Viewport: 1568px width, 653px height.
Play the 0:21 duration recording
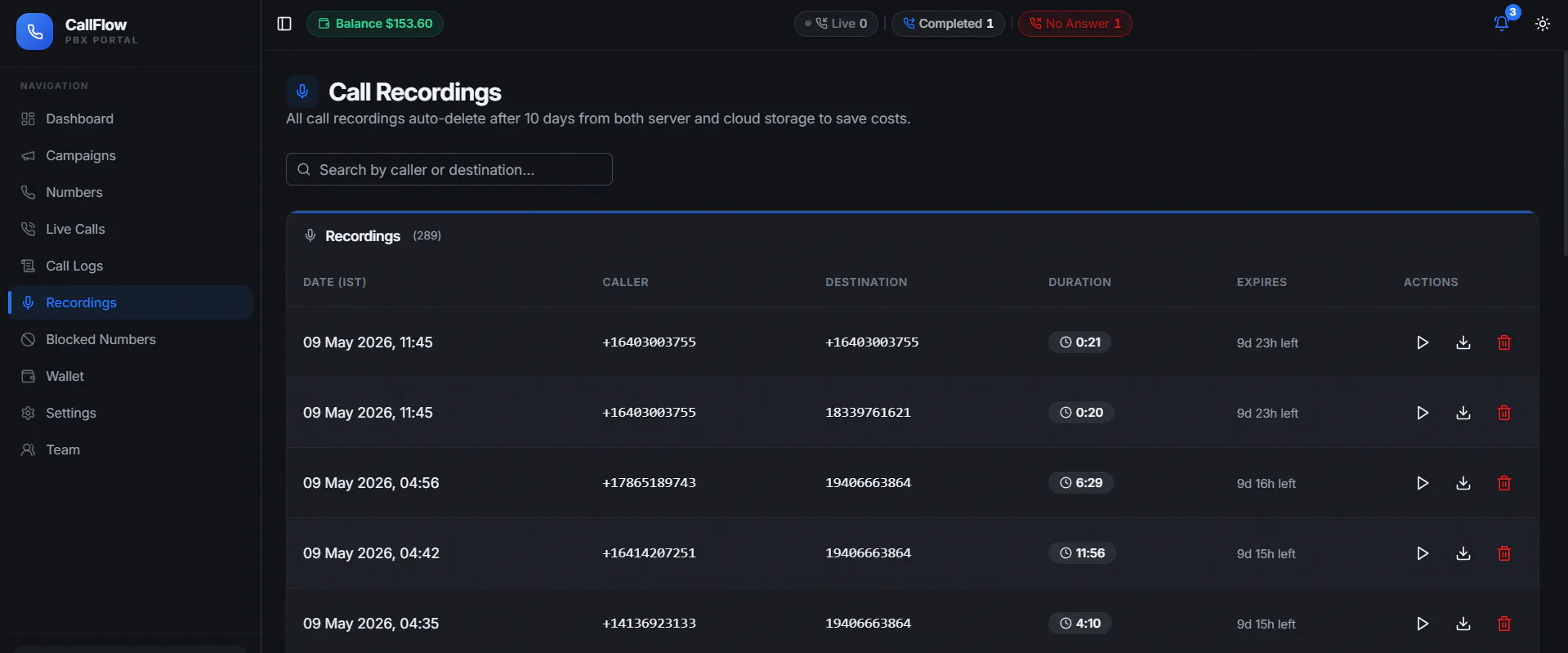(x=1423, y=342)
